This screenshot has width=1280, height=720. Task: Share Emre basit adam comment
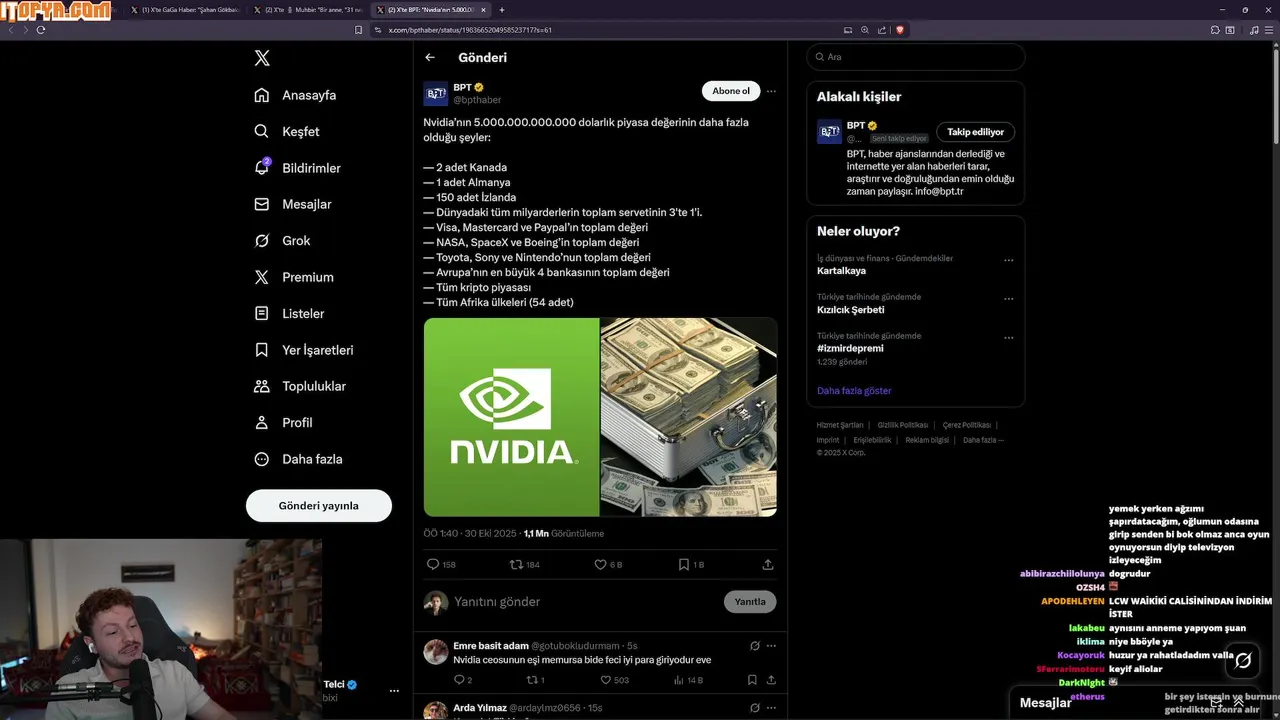[771, 680]
